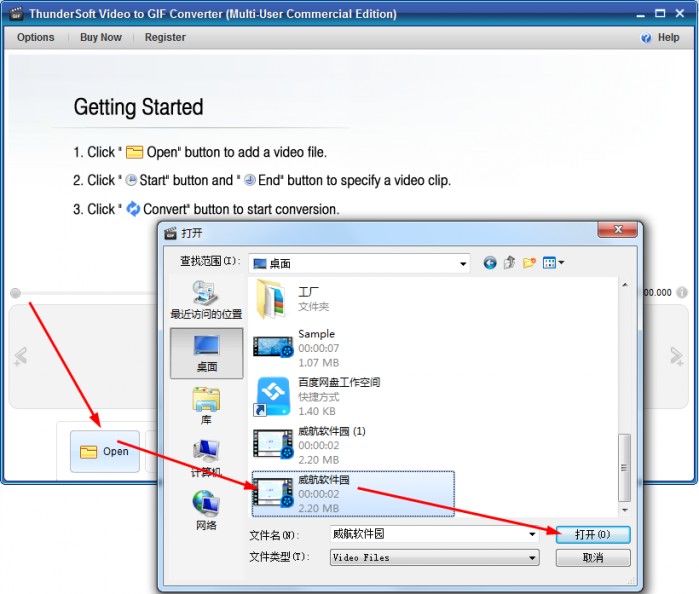Select the Register menu item

[x=165, y=37]
